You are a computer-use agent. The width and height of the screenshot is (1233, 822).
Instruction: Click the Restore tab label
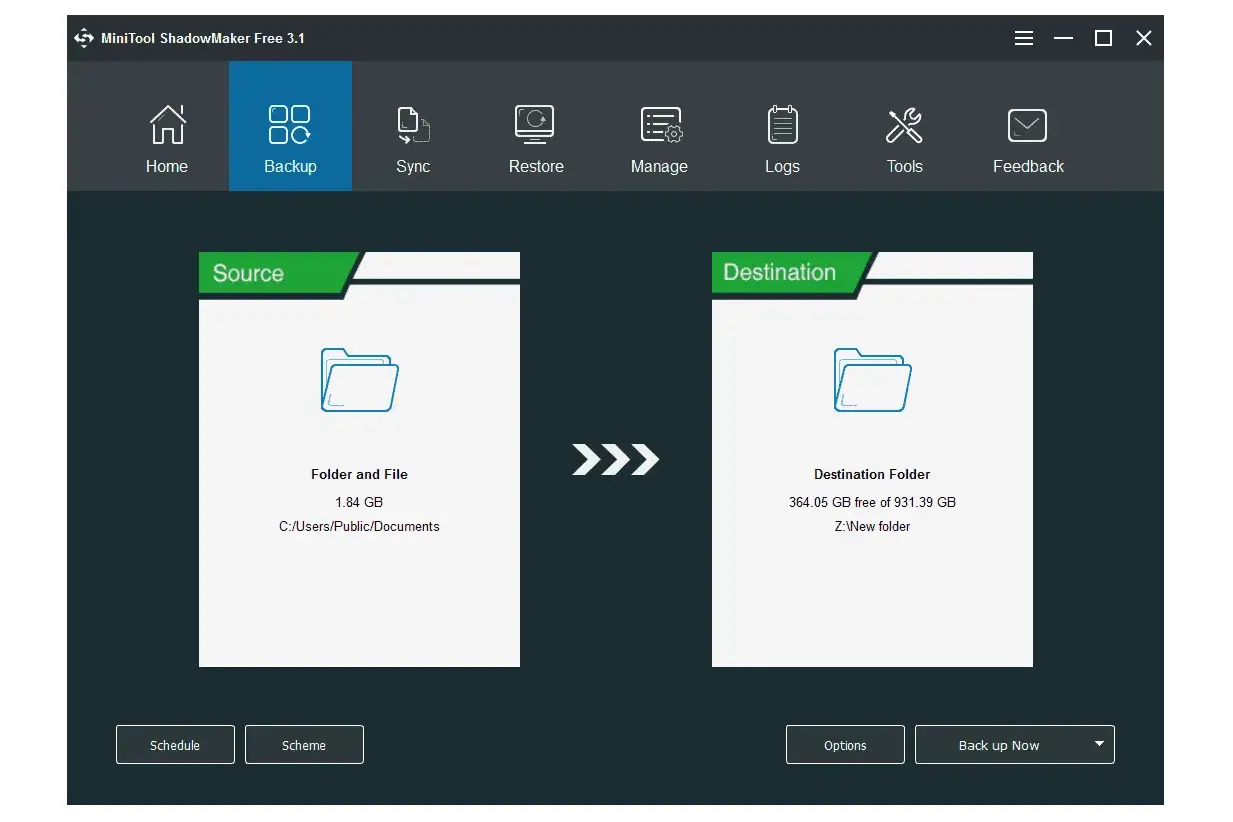[x=536, y=166]
